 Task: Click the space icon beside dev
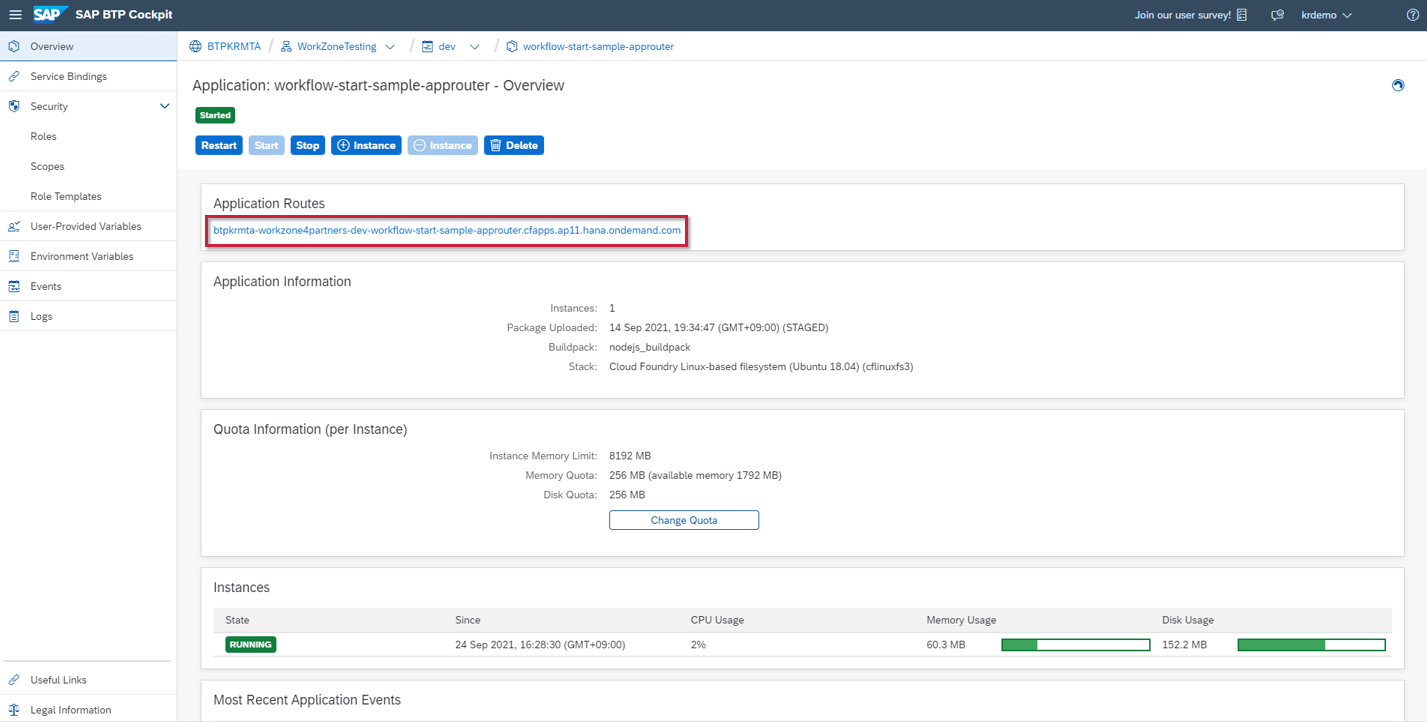tap(427, 46)
